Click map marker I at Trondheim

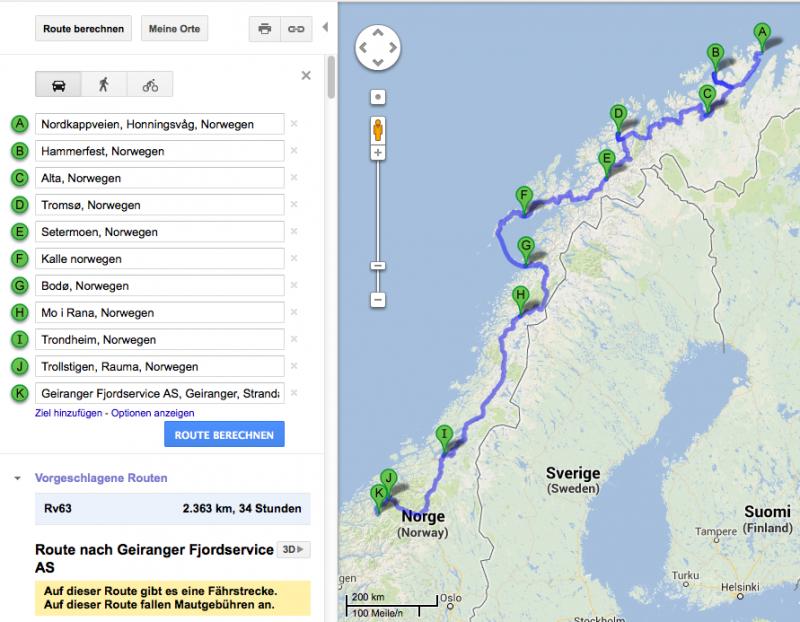click(444, 436)
